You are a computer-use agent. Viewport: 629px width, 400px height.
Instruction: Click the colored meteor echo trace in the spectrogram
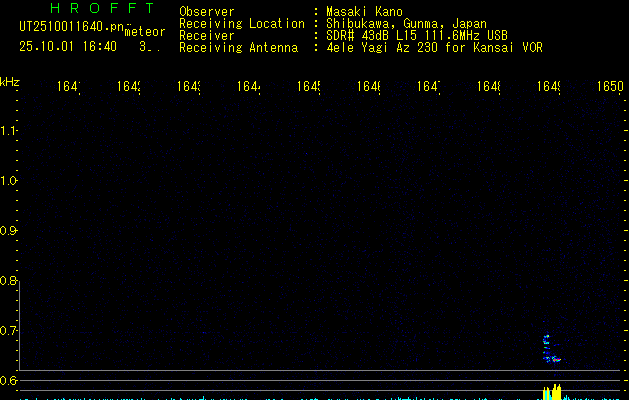pos(551,348)
